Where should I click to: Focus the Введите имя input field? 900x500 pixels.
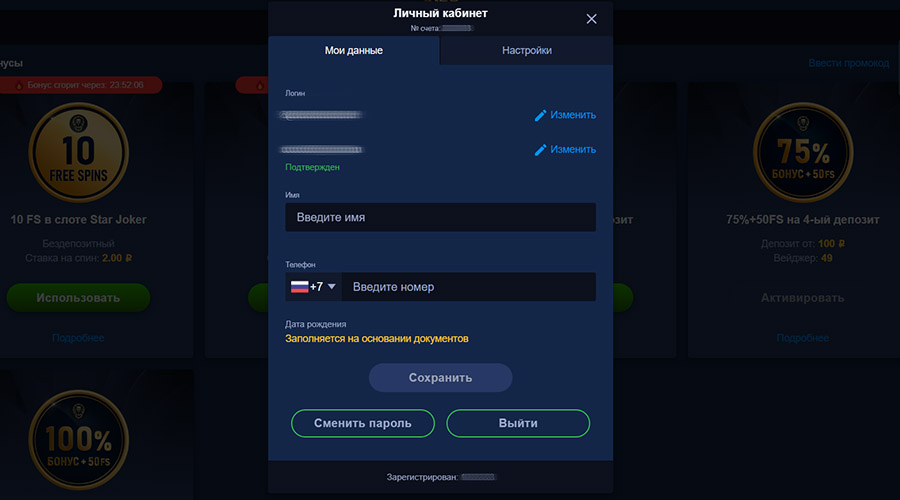(440, 217)
